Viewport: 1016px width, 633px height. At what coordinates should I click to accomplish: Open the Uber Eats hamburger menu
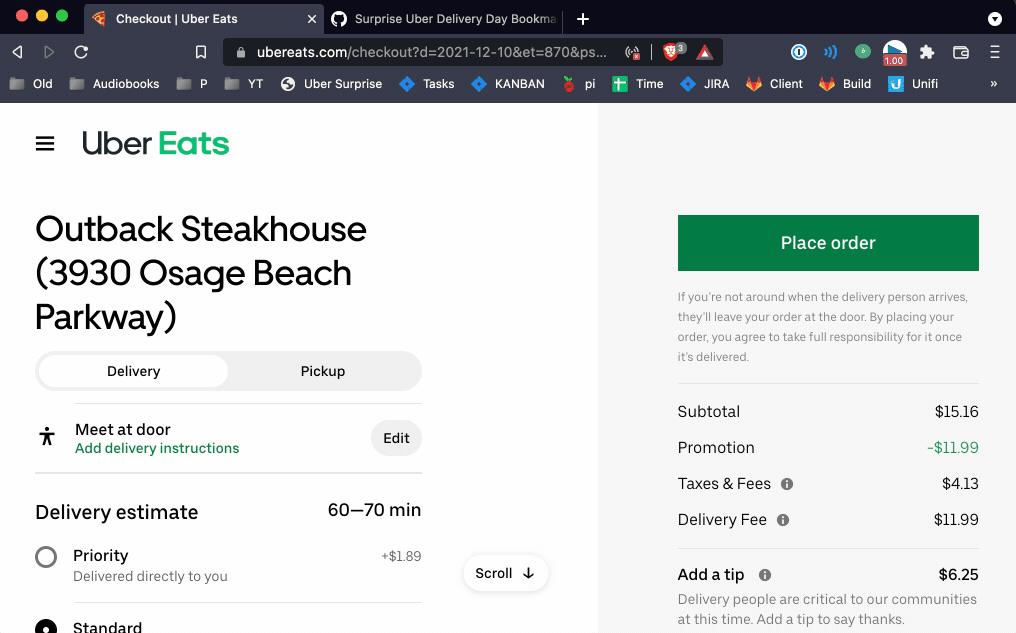[x=45, y=144]
